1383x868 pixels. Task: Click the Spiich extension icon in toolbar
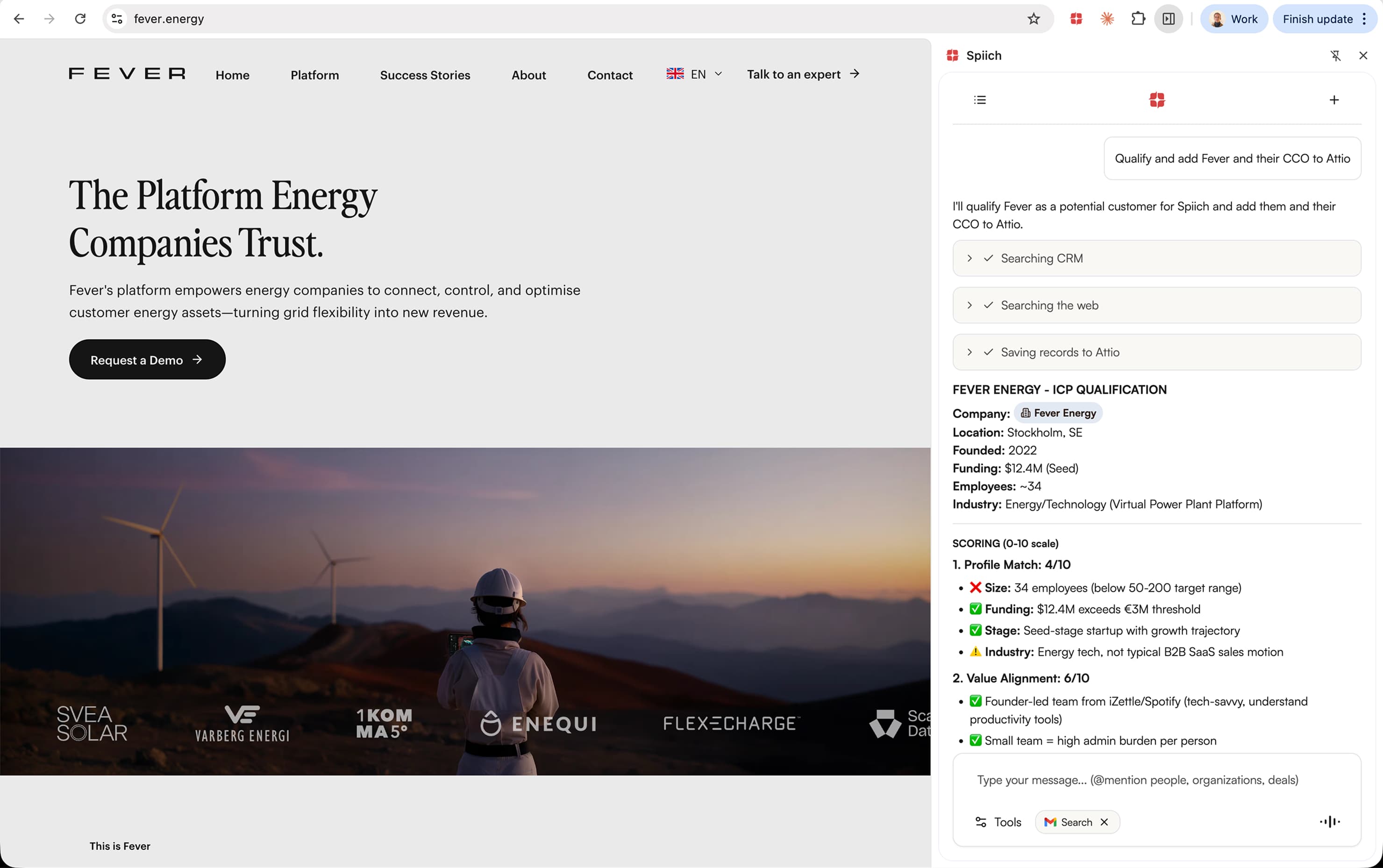pos(1076,19)
